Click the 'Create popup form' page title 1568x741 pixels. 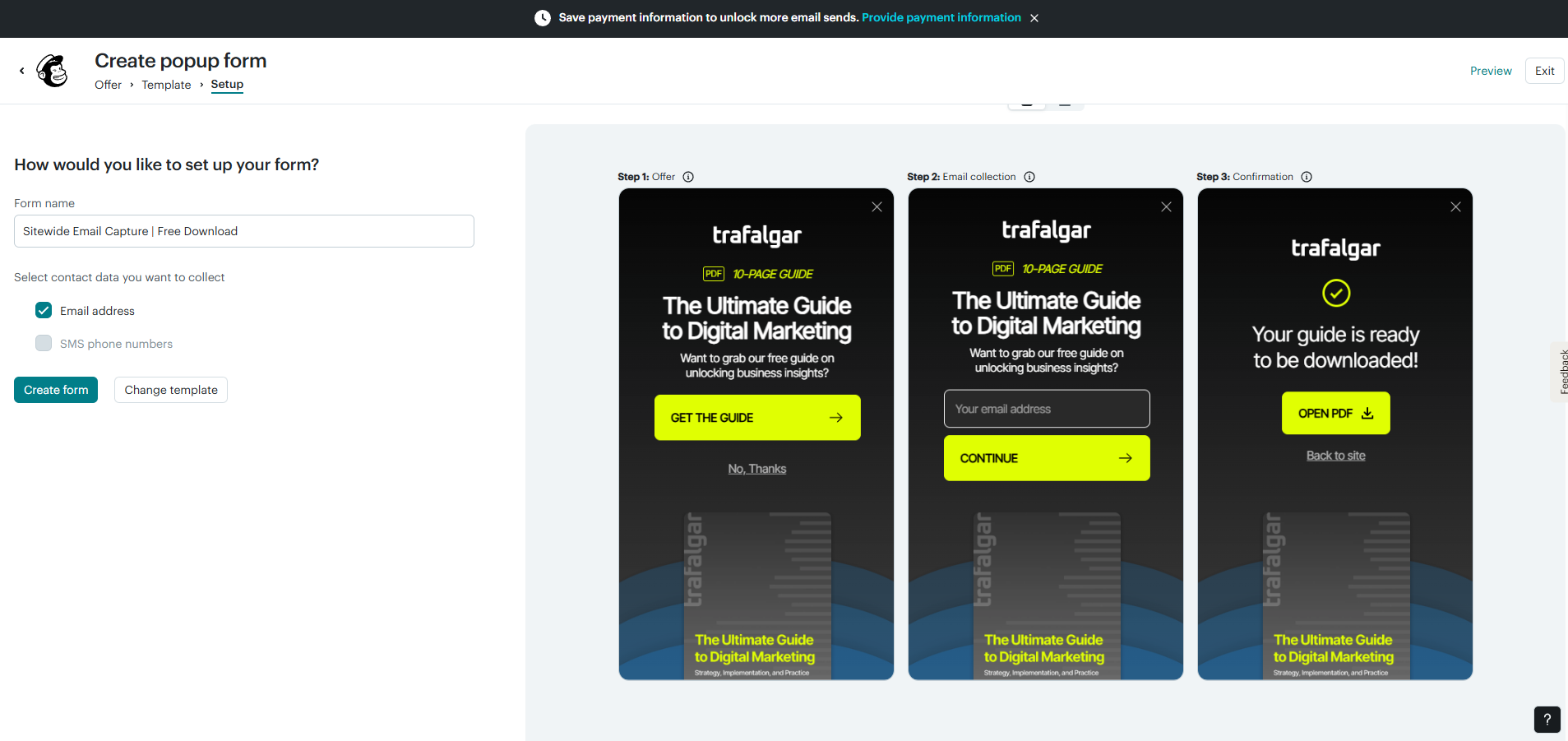pos(181,61)
